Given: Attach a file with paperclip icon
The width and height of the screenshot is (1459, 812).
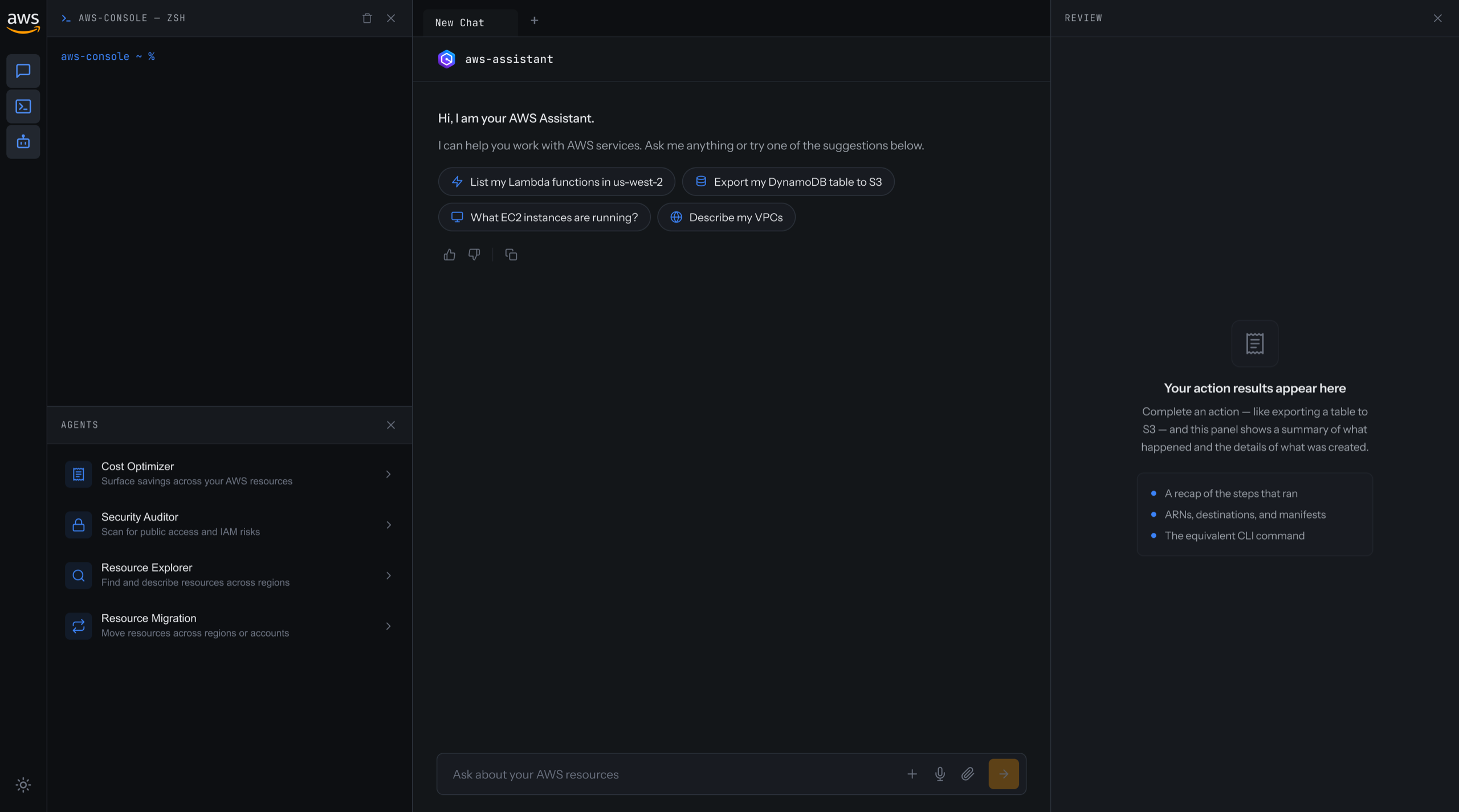Looking at the screenshot, I should tap(968, 774).
